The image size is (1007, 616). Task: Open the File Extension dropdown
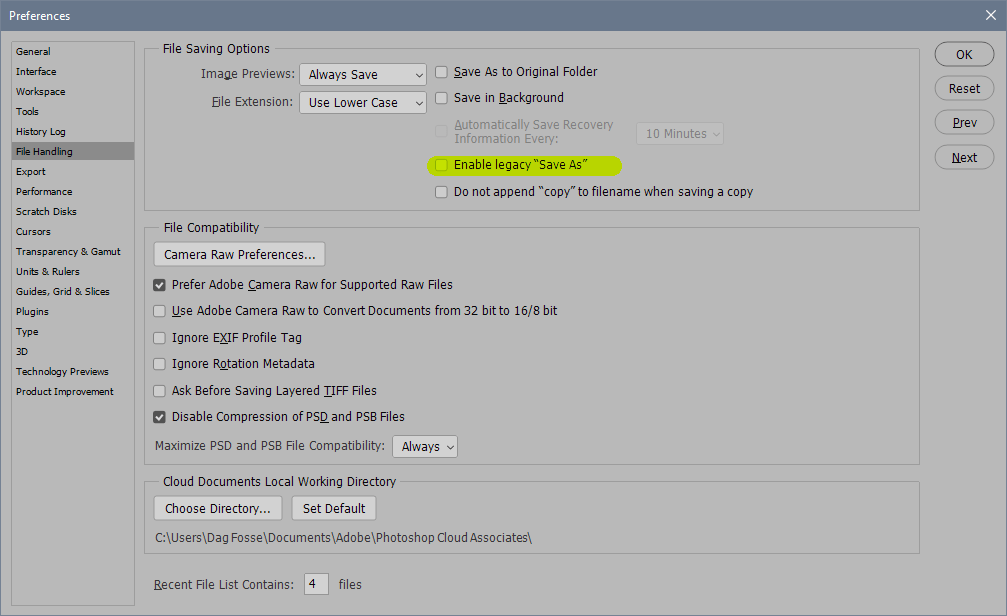(362, 102)
